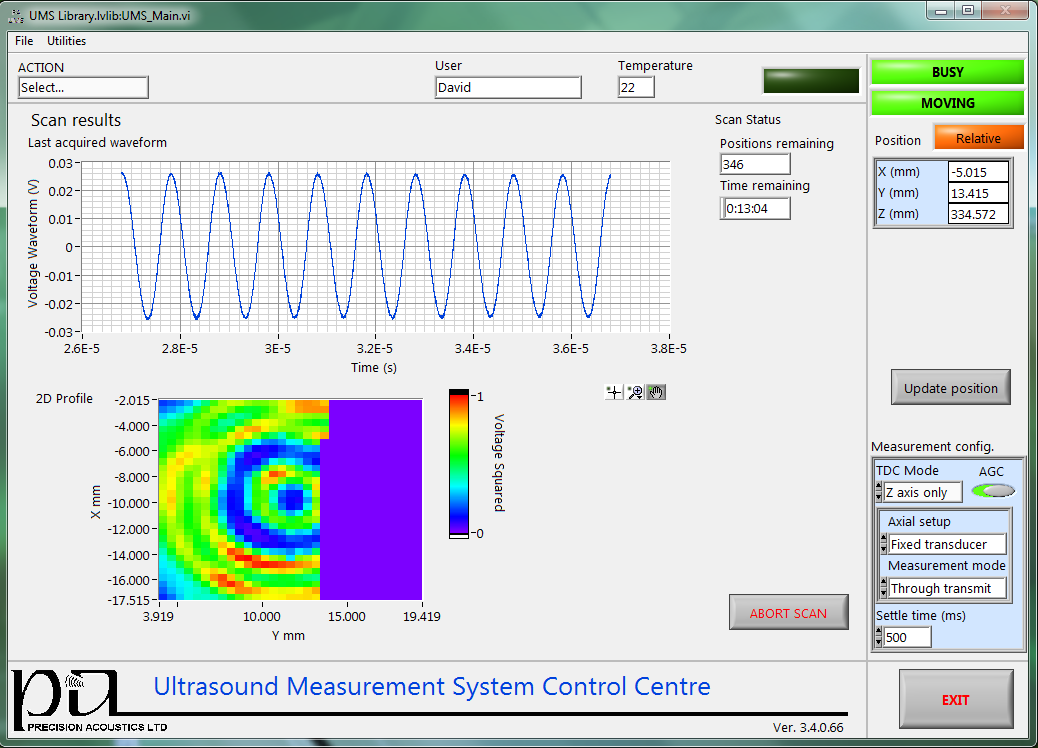
Task: Change the Axial setup Fixed transducer selector
Action: tap(946, 545)
